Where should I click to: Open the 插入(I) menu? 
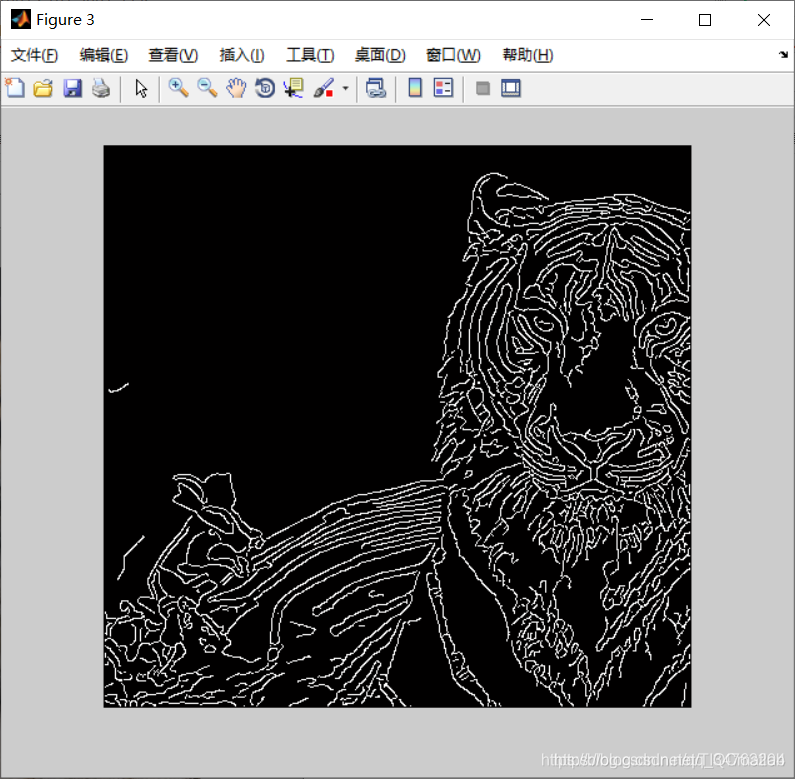(x=242, y=55)
